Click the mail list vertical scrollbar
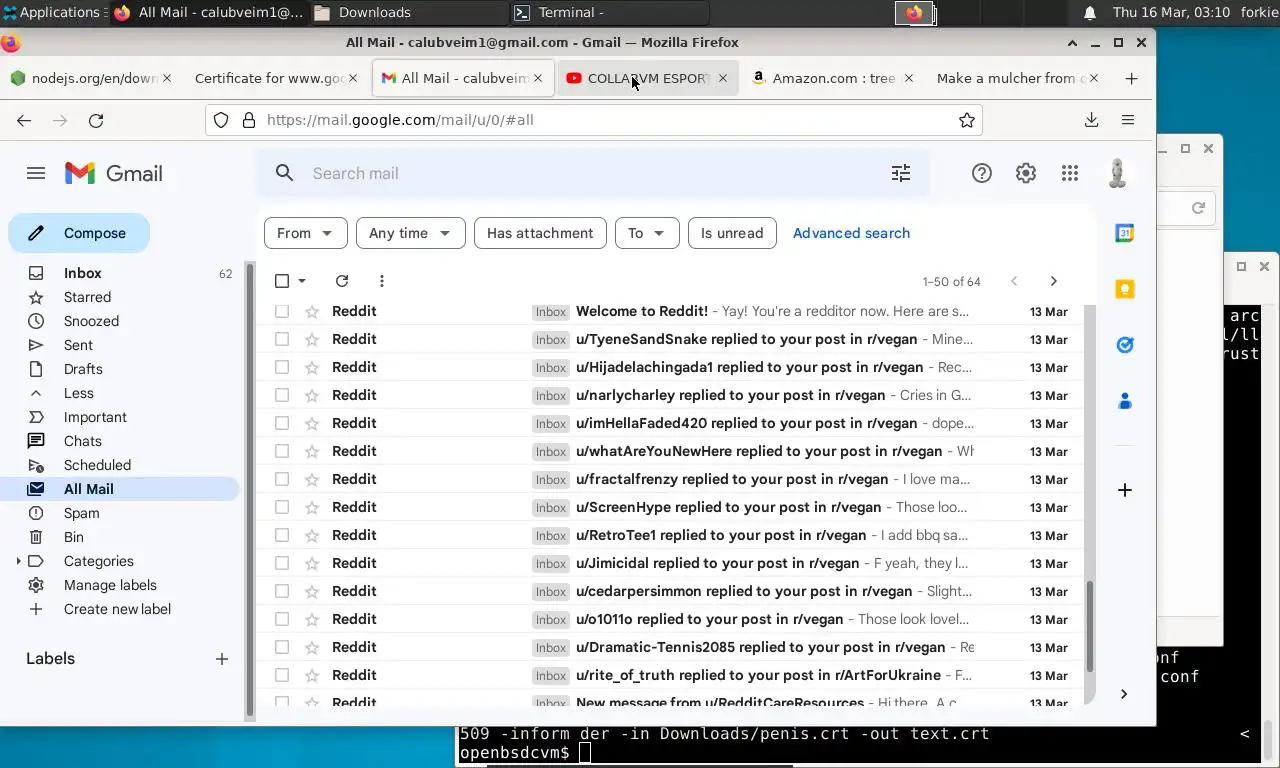Viewport: 1280px width, 768px height. 1090,627
